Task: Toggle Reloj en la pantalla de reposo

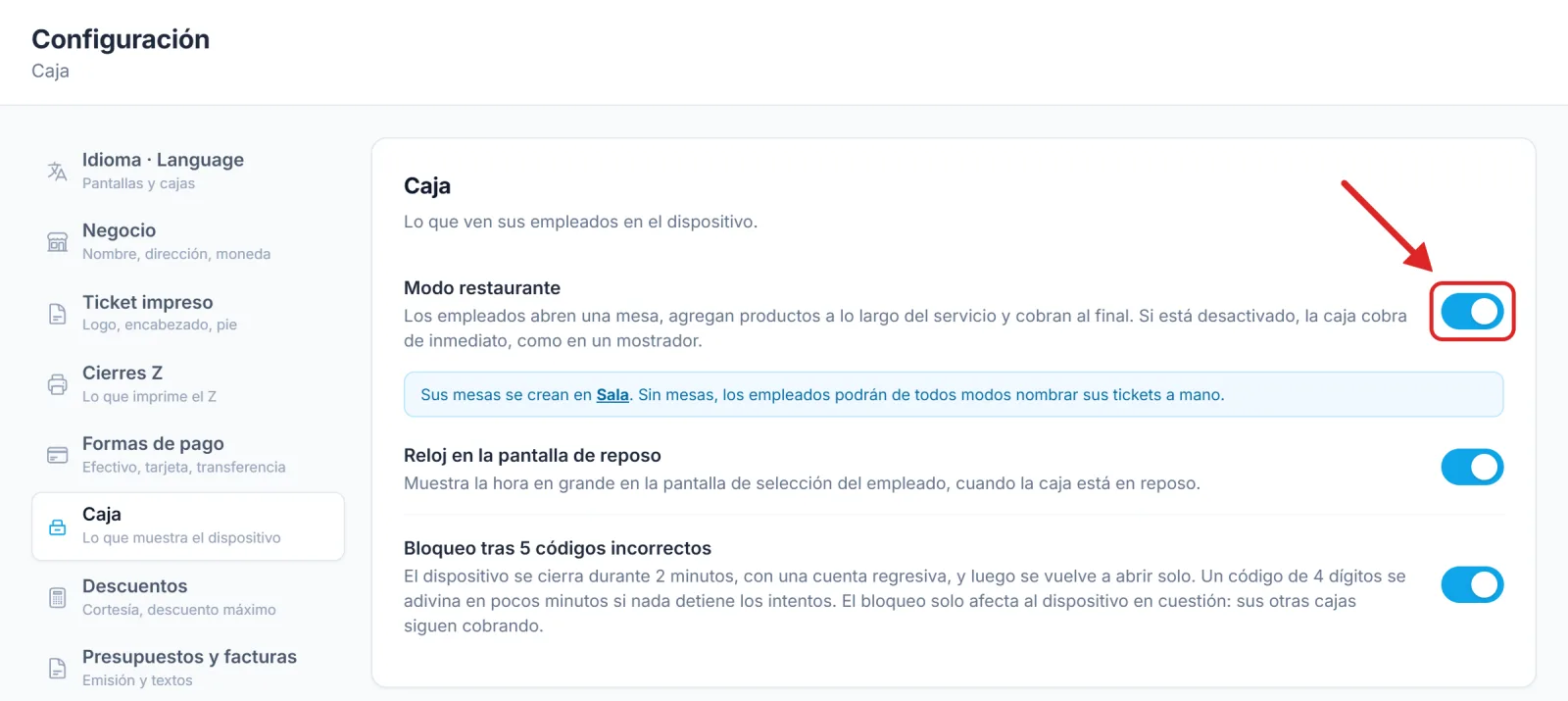Action: 1472,467
